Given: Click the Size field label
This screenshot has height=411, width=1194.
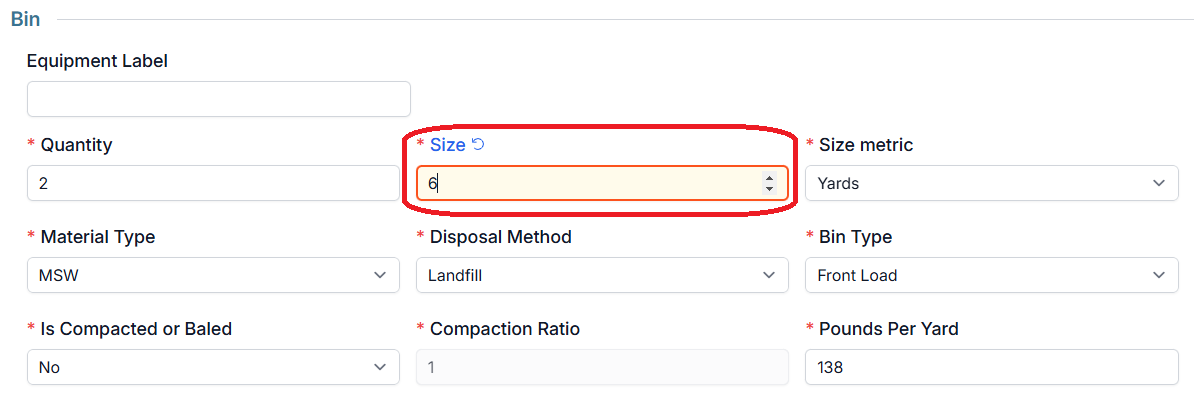Looking at the screenshot, I should tap(448, 145).
